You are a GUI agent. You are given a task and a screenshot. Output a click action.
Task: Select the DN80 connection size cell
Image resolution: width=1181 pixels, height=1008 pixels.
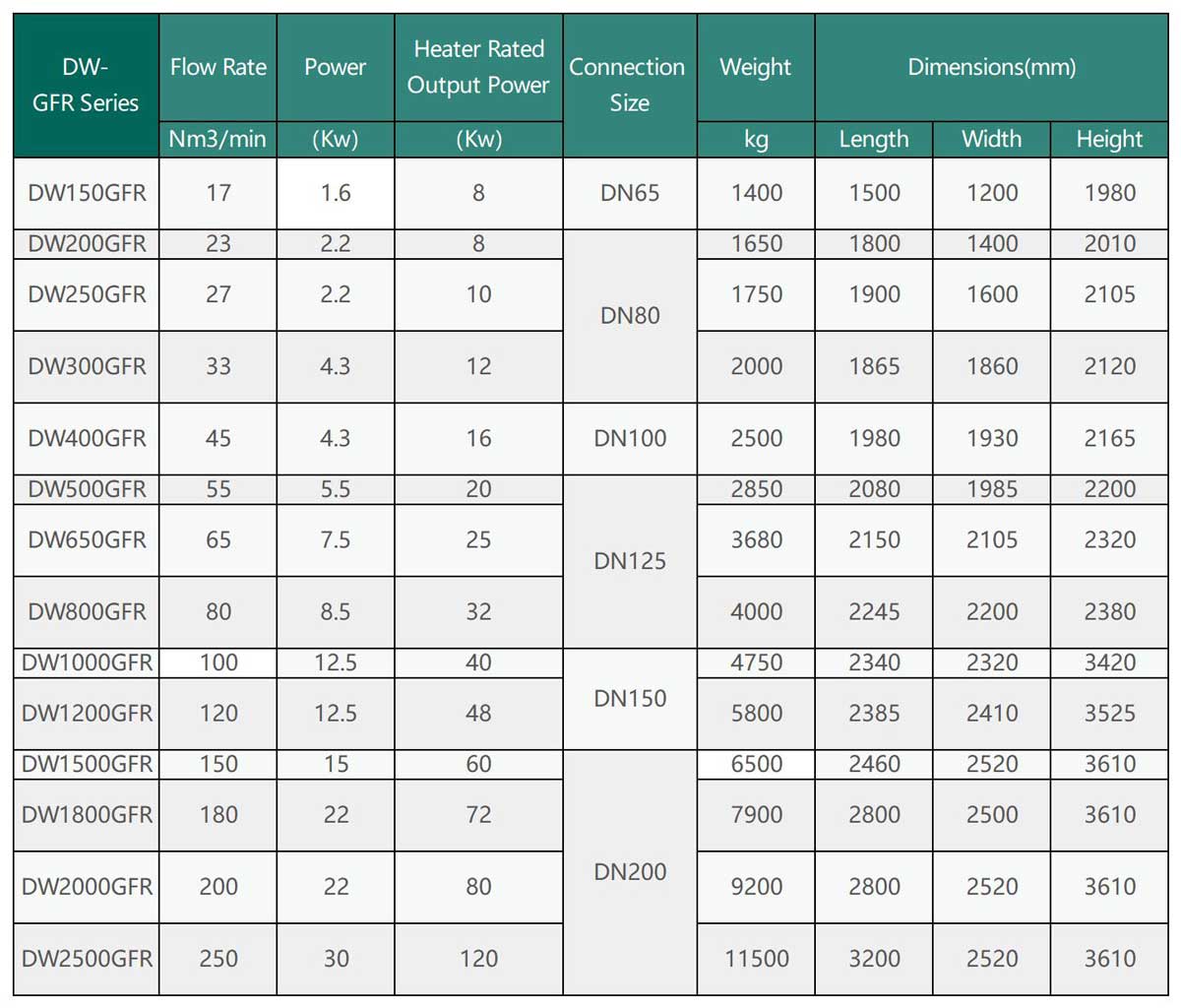click(627, 316)
